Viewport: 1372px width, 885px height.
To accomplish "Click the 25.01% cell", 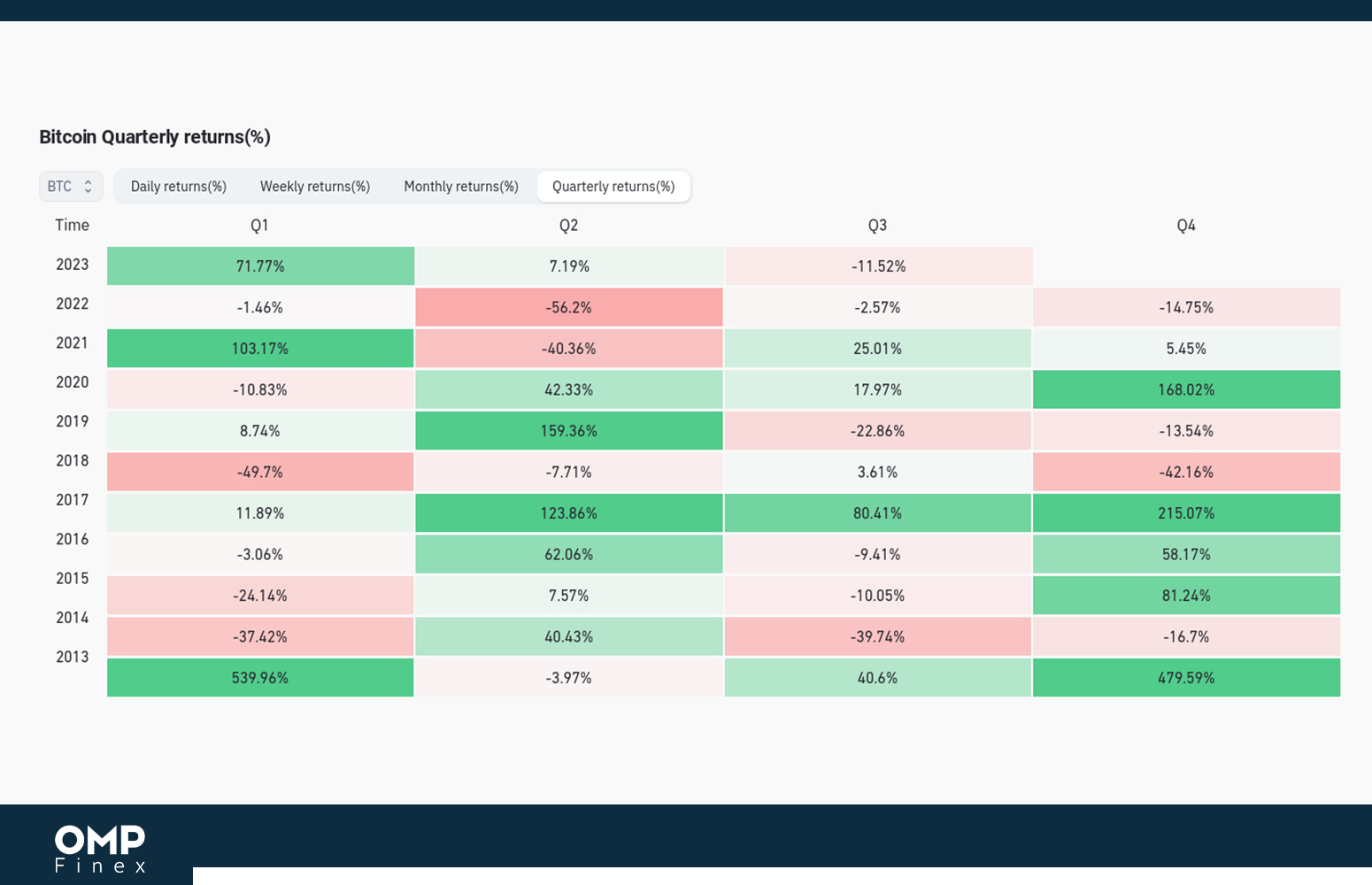I will 878,349.
